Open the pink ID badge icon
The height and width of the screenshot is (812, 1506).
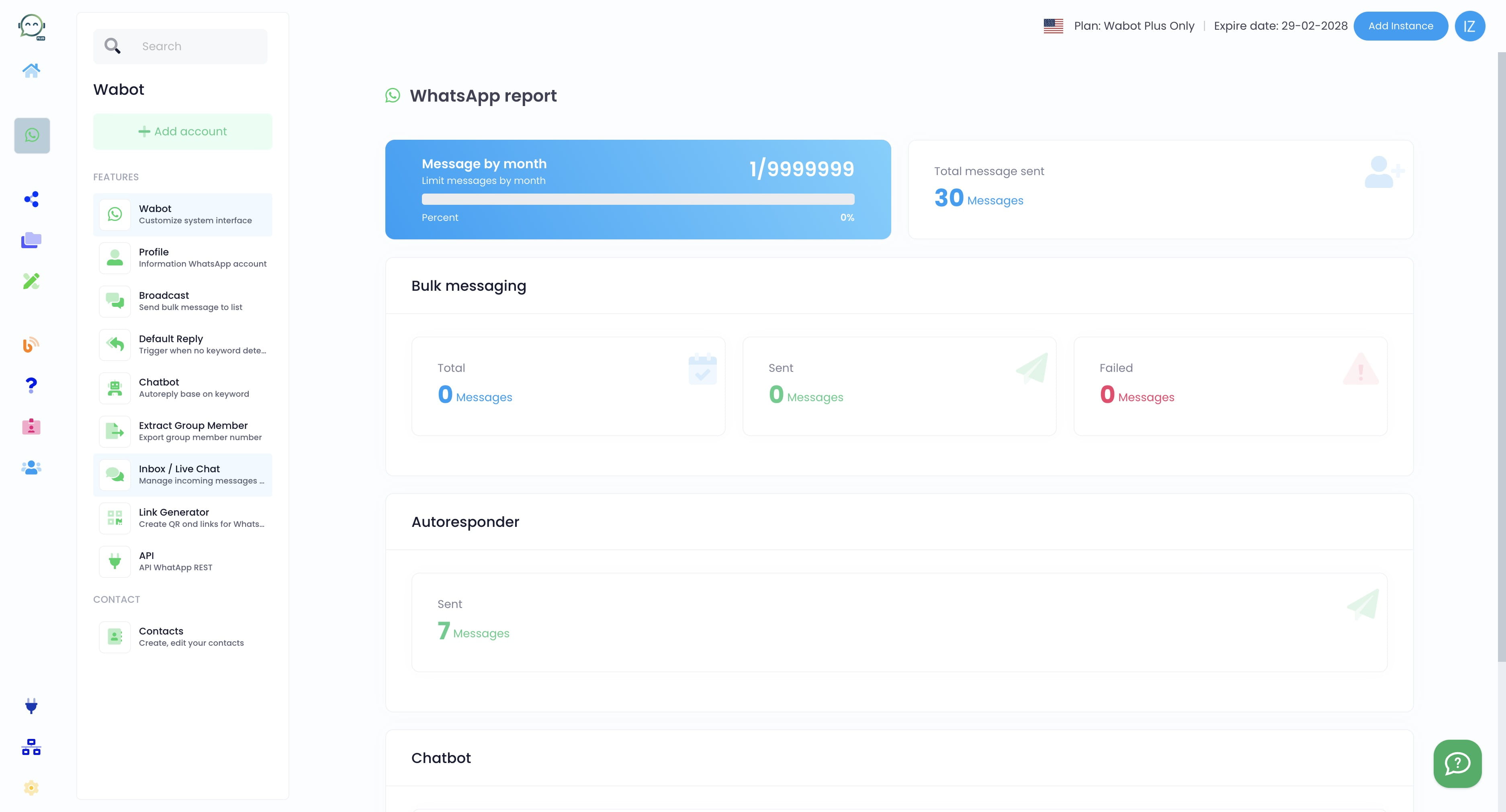pos(32,426)
